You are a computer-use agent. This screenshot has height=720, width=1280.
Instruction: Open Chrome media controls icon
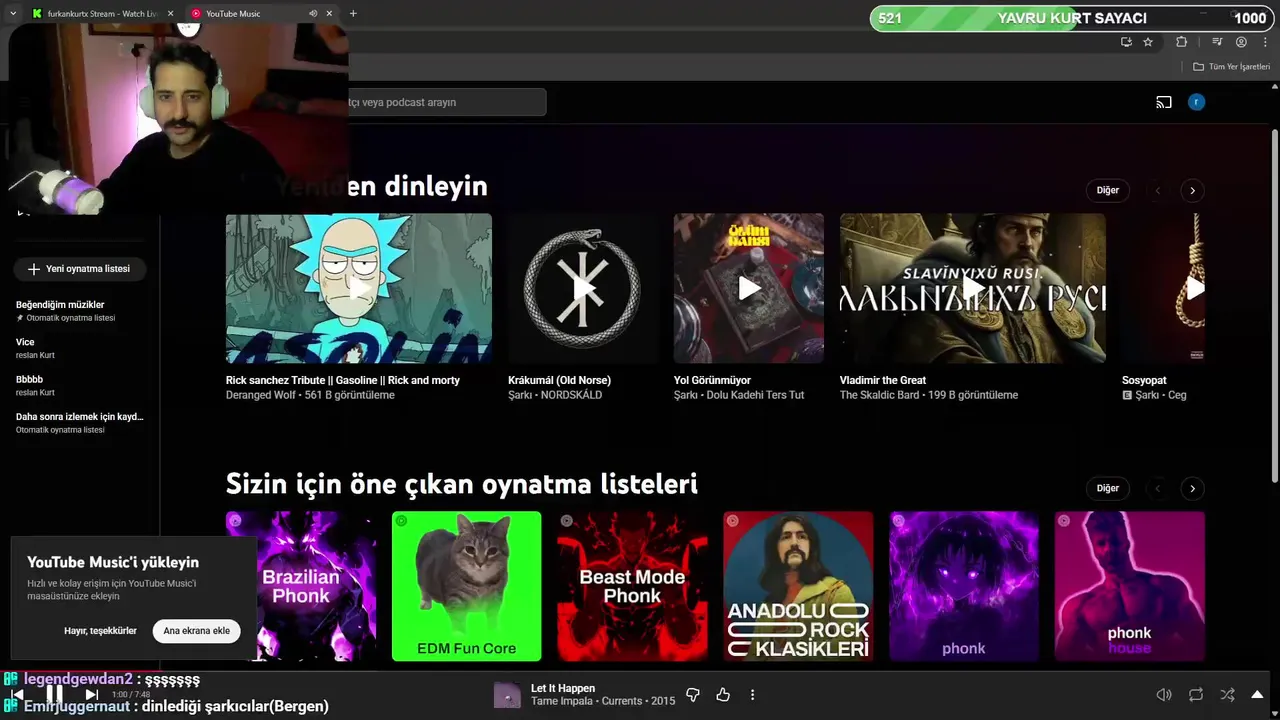coord(1217,42)
